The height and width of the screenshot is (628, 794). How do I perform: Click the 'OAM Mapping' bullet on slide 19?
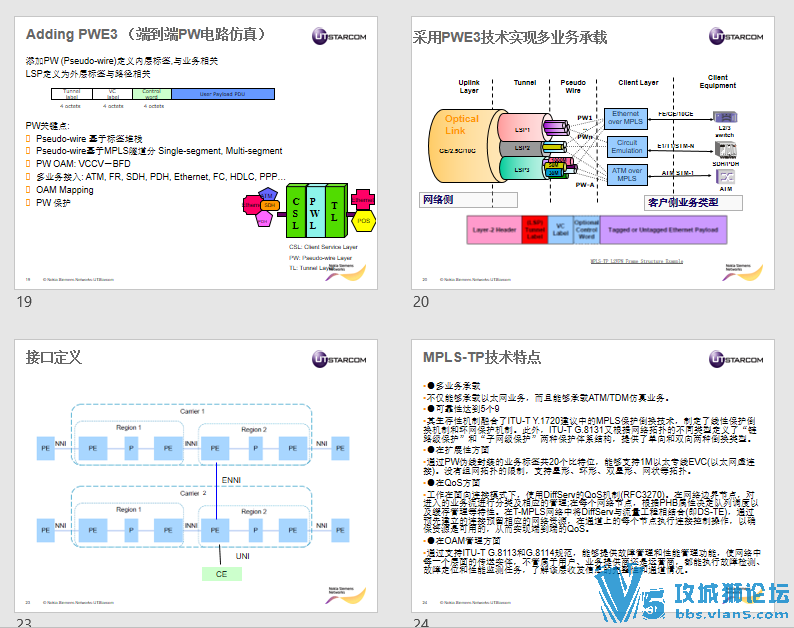(x=65, y=190)
